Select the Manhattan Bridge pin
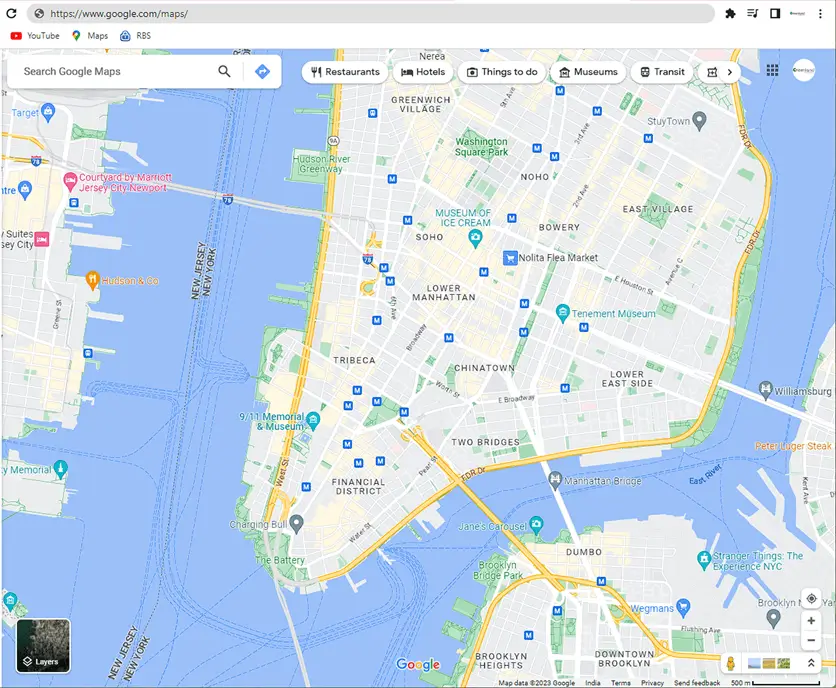This screenshot has height=688, width=836. (555, 479)
